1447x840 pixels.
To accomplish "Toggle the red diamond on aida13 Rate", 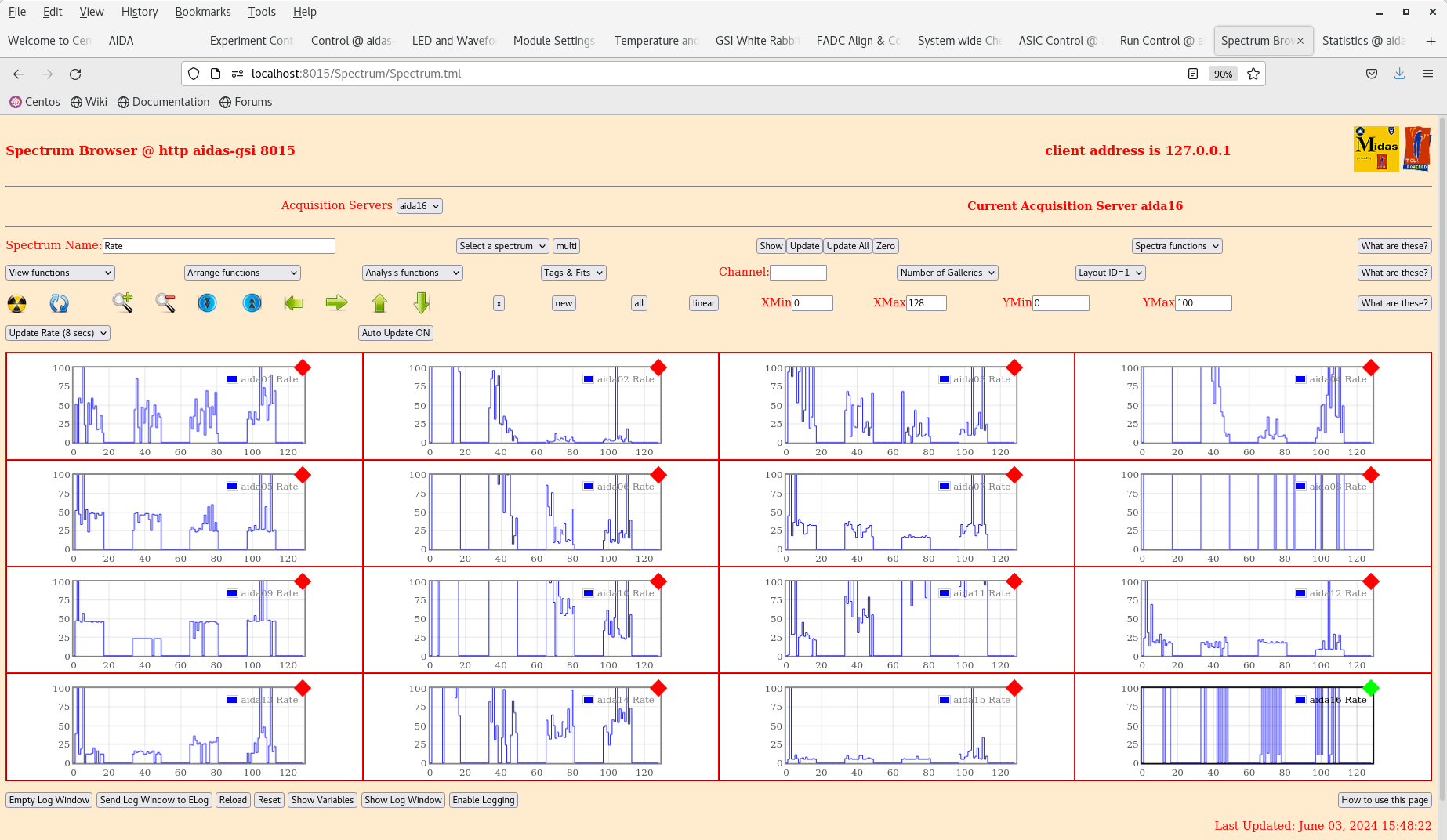I will coord(303,688).
